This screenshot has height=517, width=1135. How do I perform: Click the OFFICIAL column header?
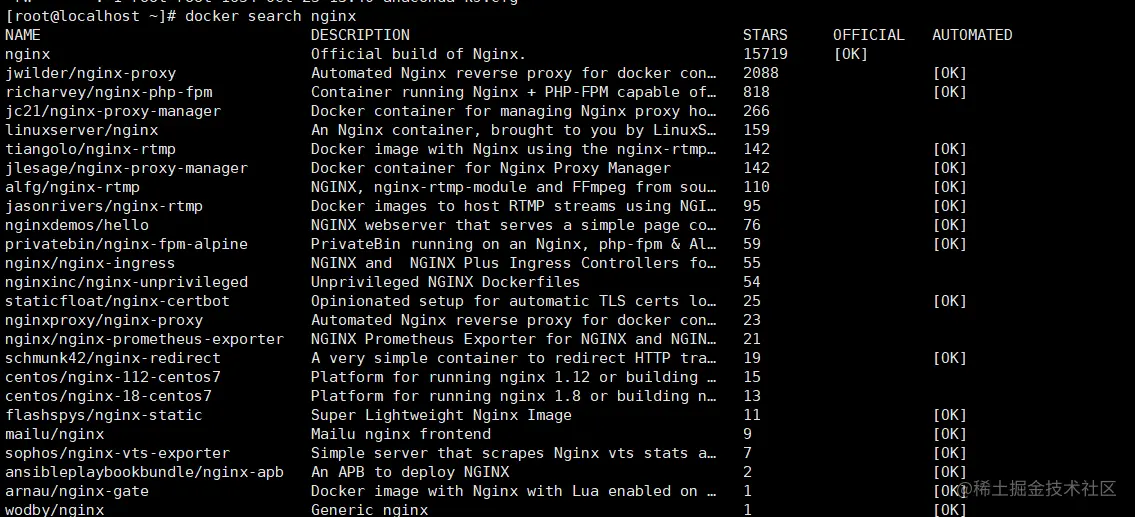pos(869,35)
